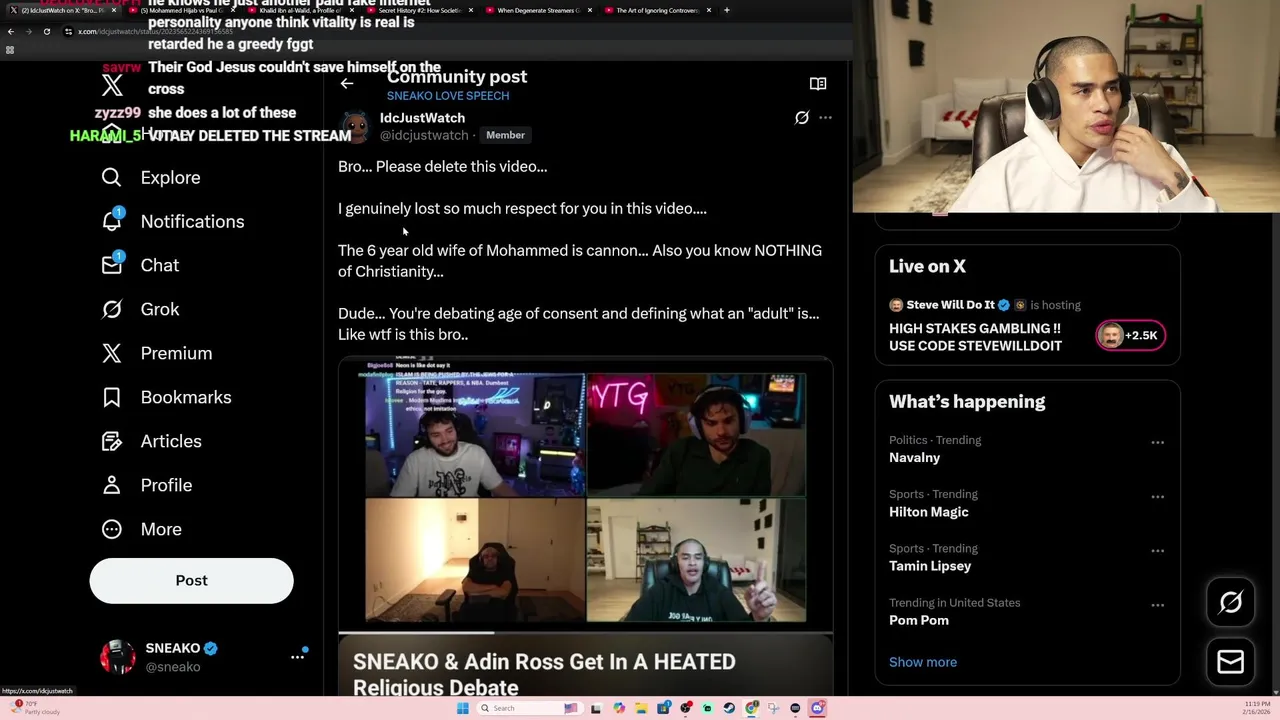Click the browser forward button
The height and width of the screenshot is (720, 1280).
28,31
